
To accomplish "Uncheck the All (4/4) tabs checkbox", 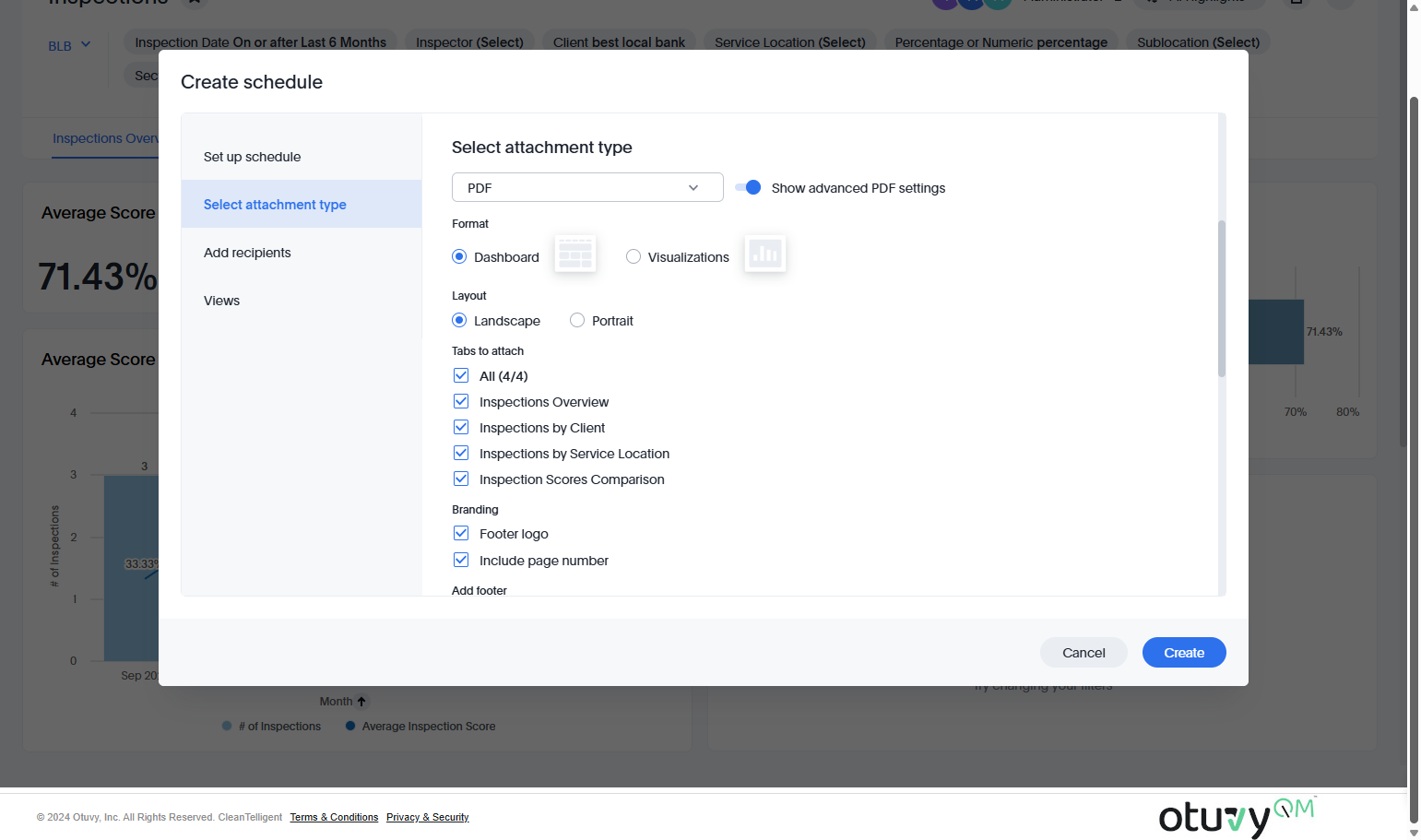I will click(461, 375).
